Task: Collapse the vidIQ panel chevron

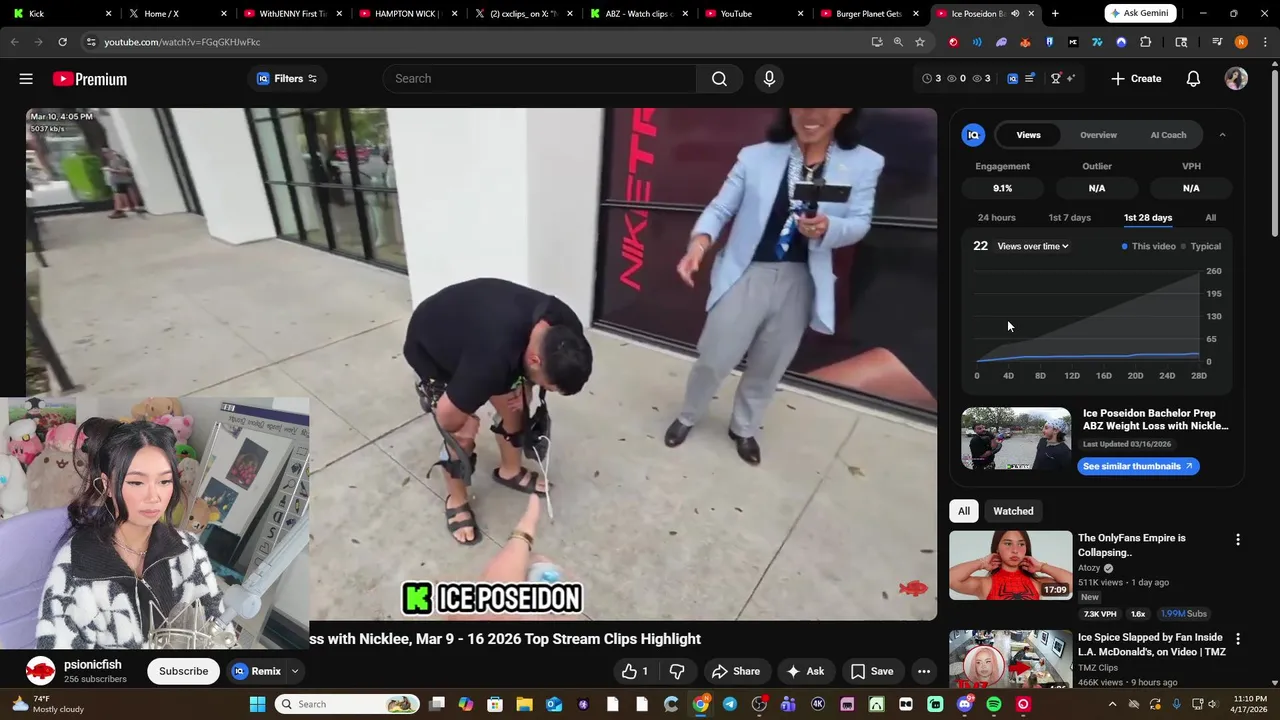Action: point(1222,135)
